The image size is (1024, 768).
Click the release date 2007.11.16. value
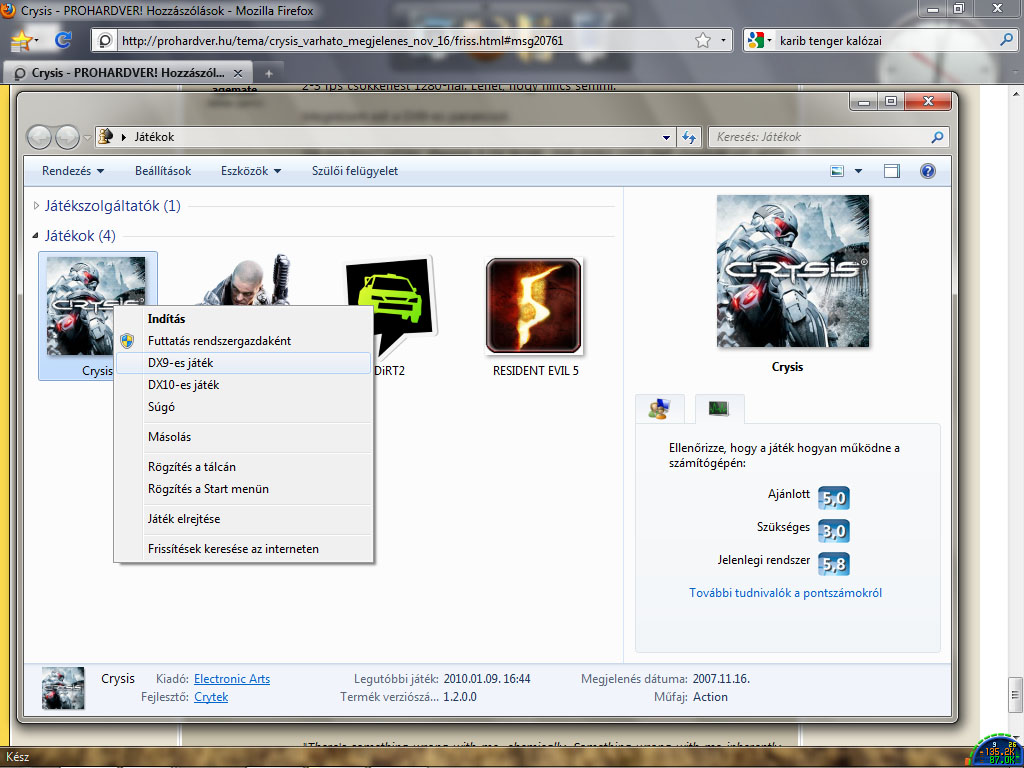coord(721,679)
